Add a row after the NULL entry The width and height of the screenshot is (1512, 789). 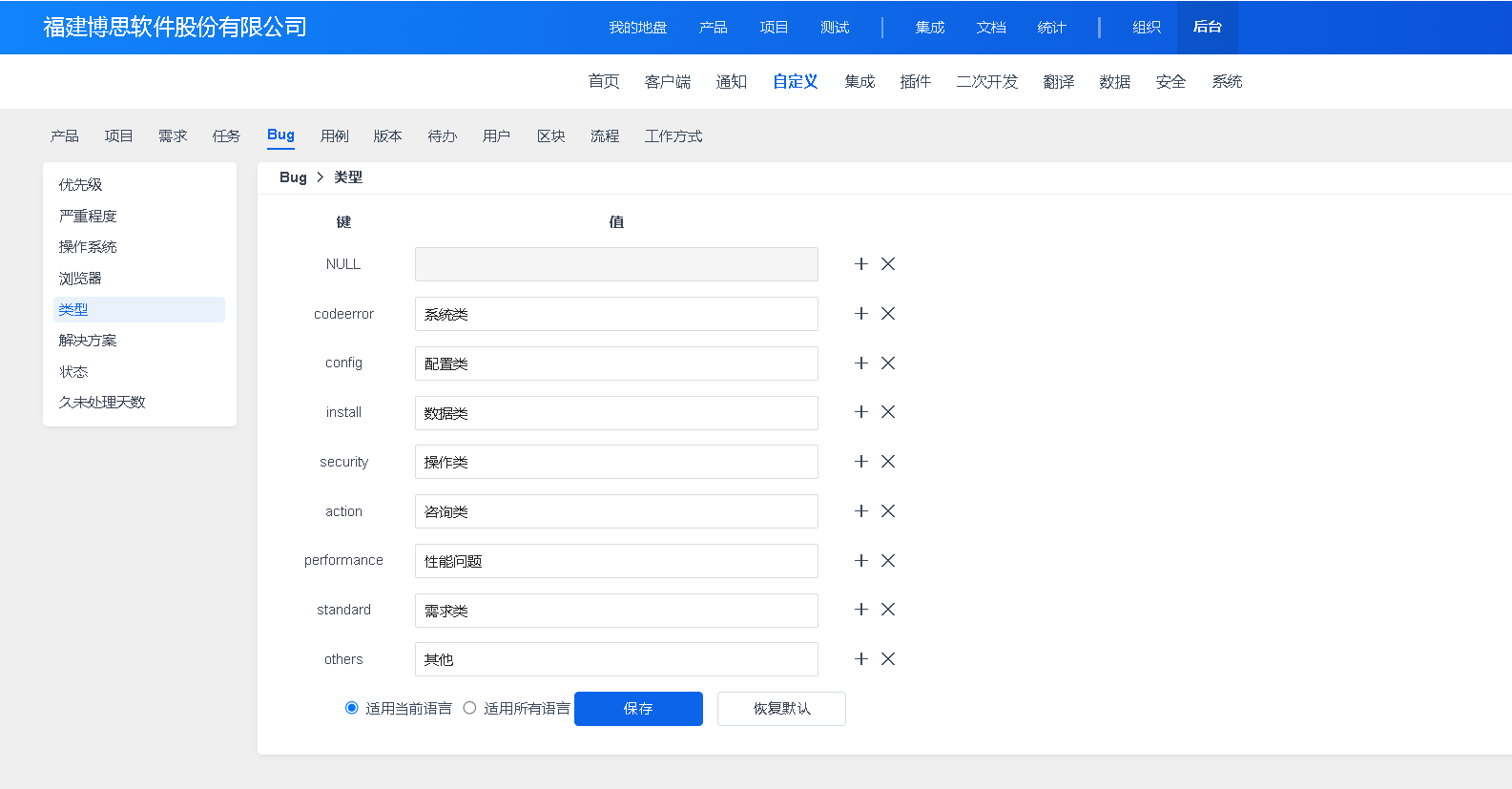tap(860, 264)
